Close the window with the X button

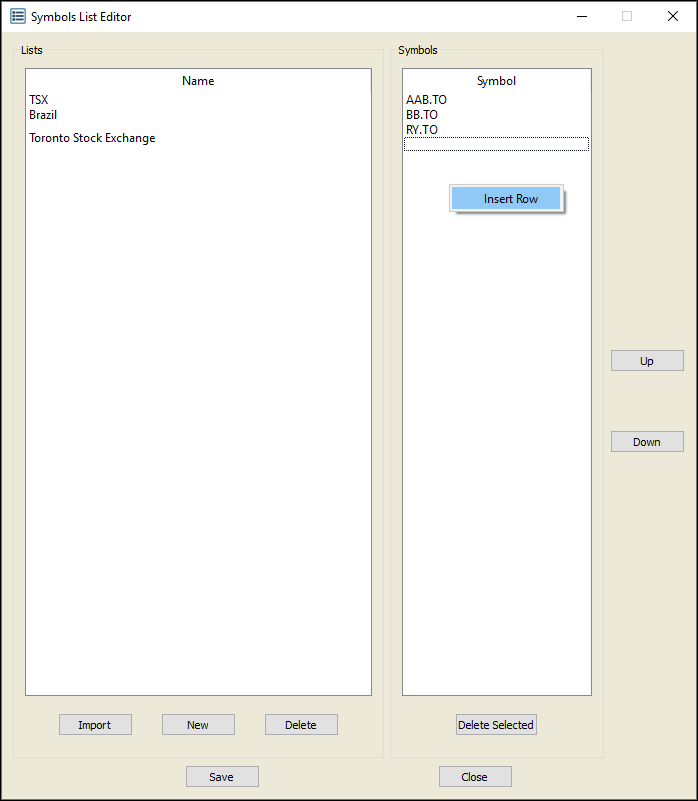672,16
